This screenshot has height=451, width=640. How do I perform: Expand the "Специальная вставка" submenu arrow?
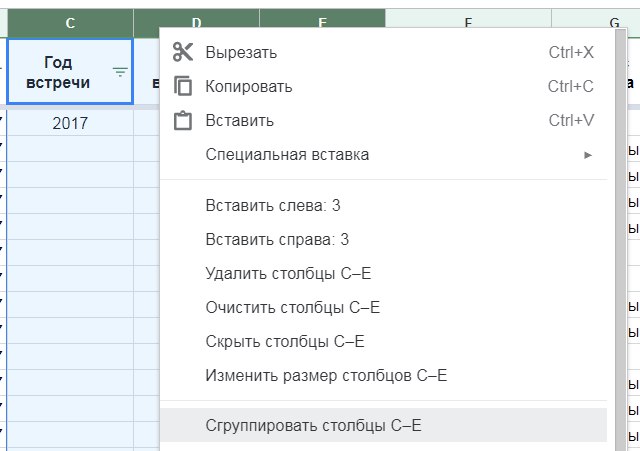pos(588,155)
